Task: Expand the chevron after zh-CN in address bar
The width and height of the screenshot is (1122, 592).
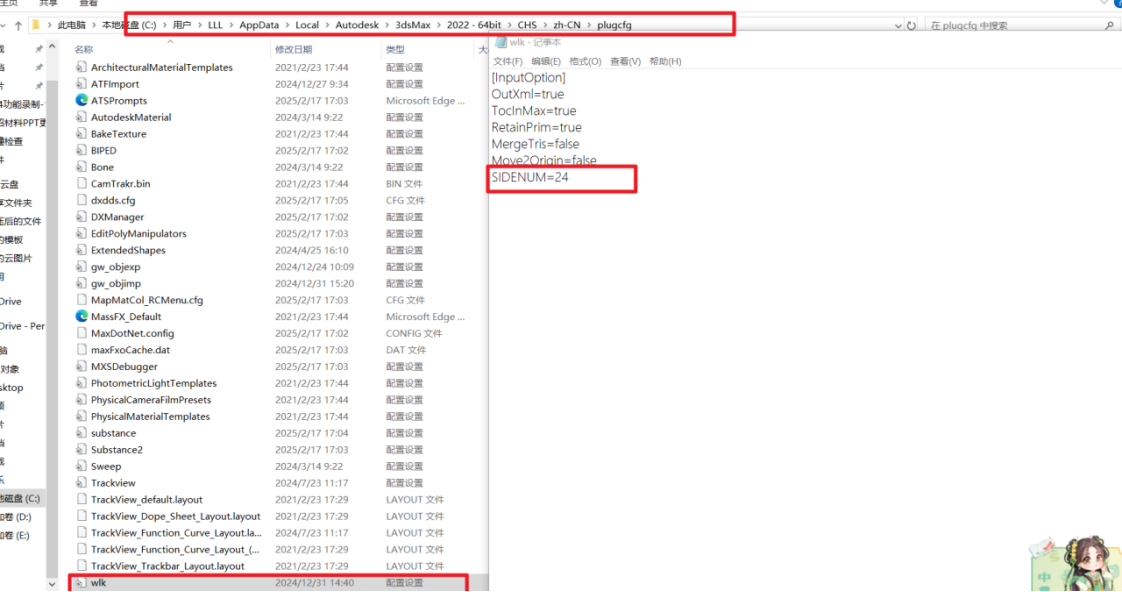Action: (x=589, y=25)
